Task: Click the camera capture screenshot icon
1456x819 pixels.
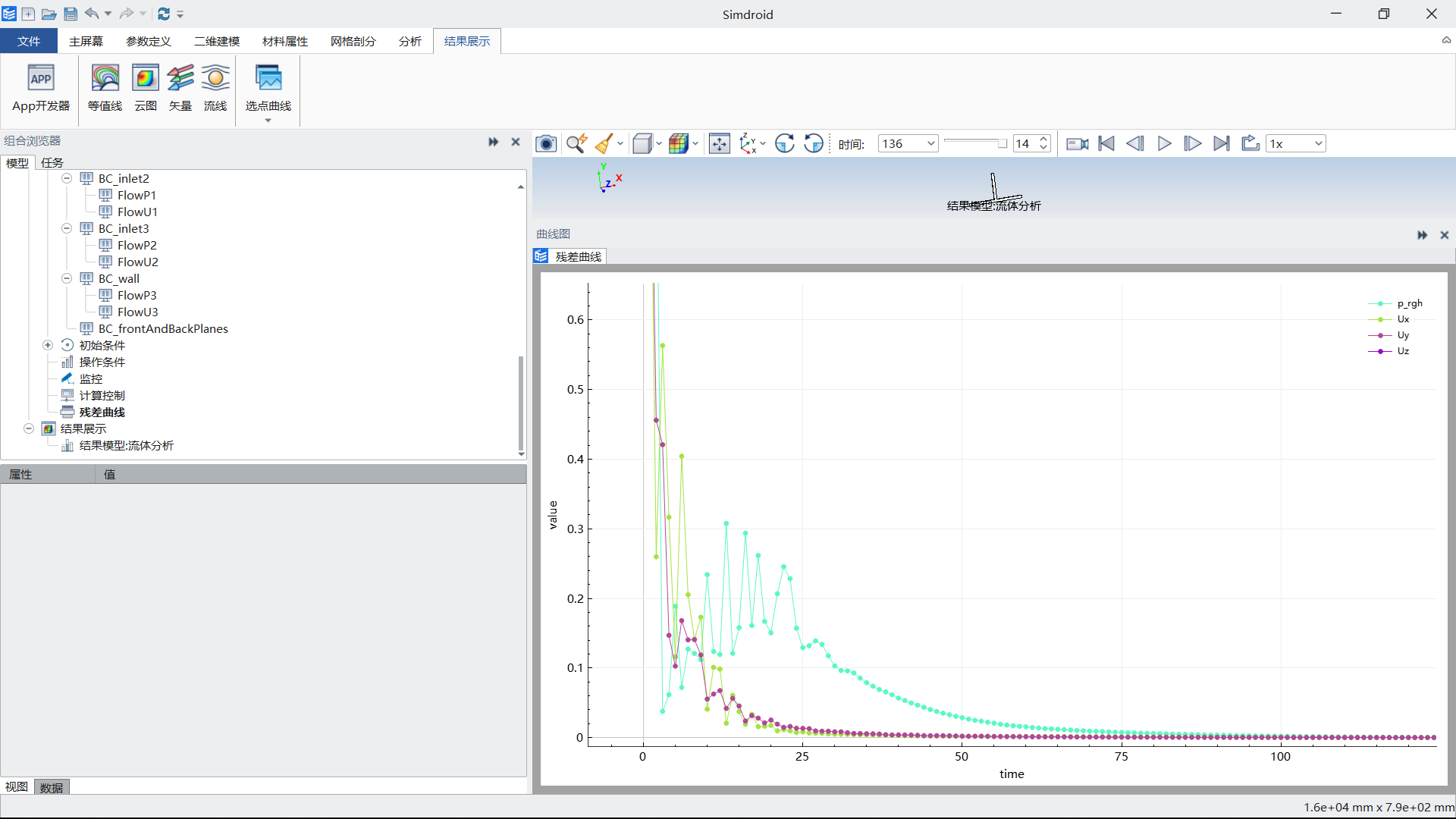Action: click(546, 143)
